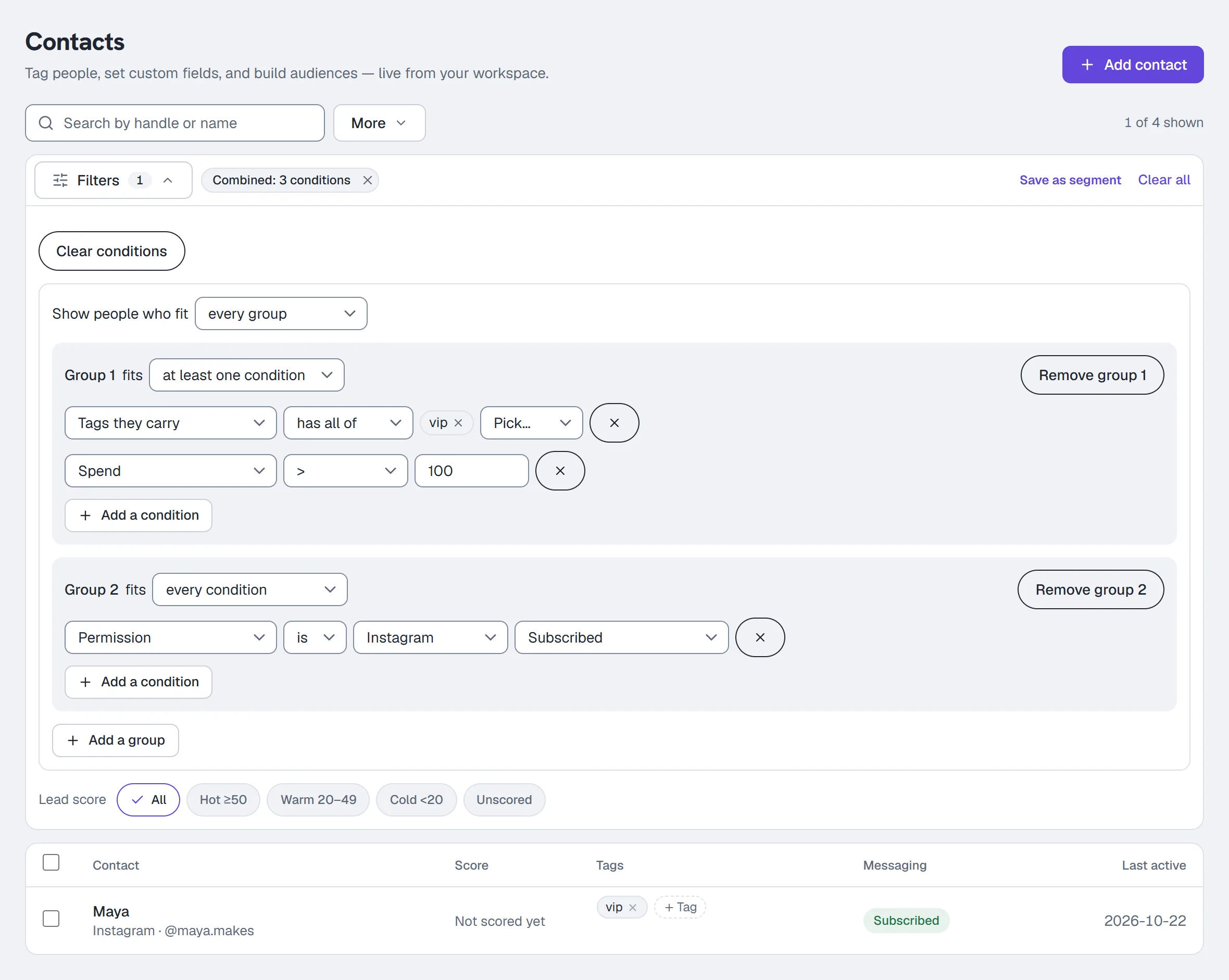Select the Hot ≥50 lead score chip
Screen dimensions: 1229x980
[x=223, y=799]
